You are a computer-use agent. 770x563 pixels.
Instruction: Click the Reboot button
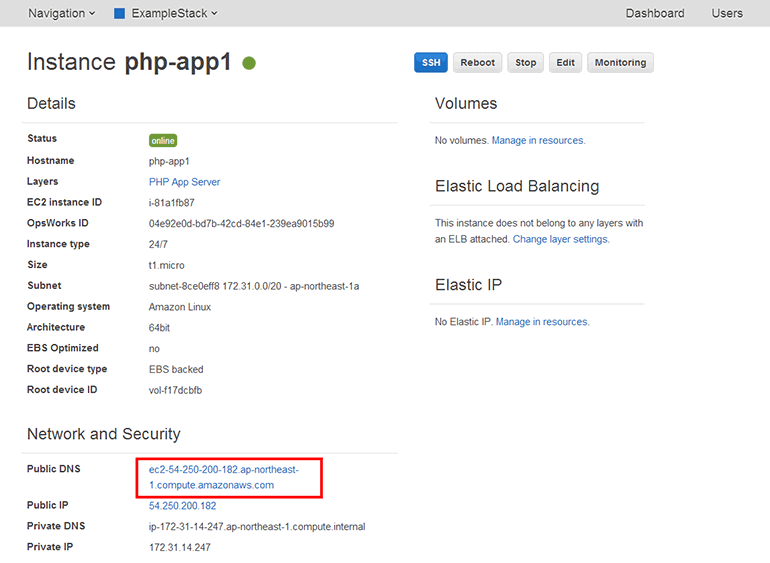coord(477,63)
